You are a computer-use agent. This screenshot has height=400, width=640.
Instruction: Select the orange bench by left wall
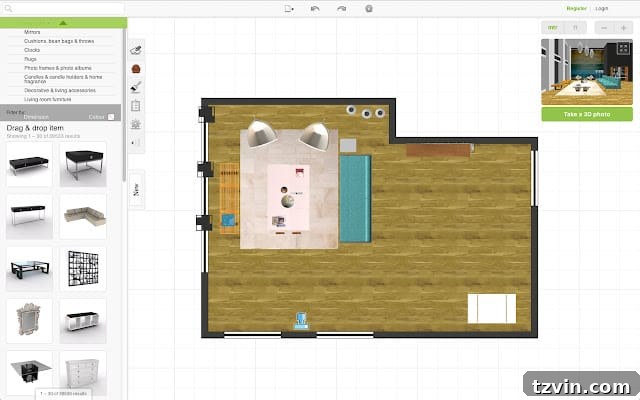point(229,198)
